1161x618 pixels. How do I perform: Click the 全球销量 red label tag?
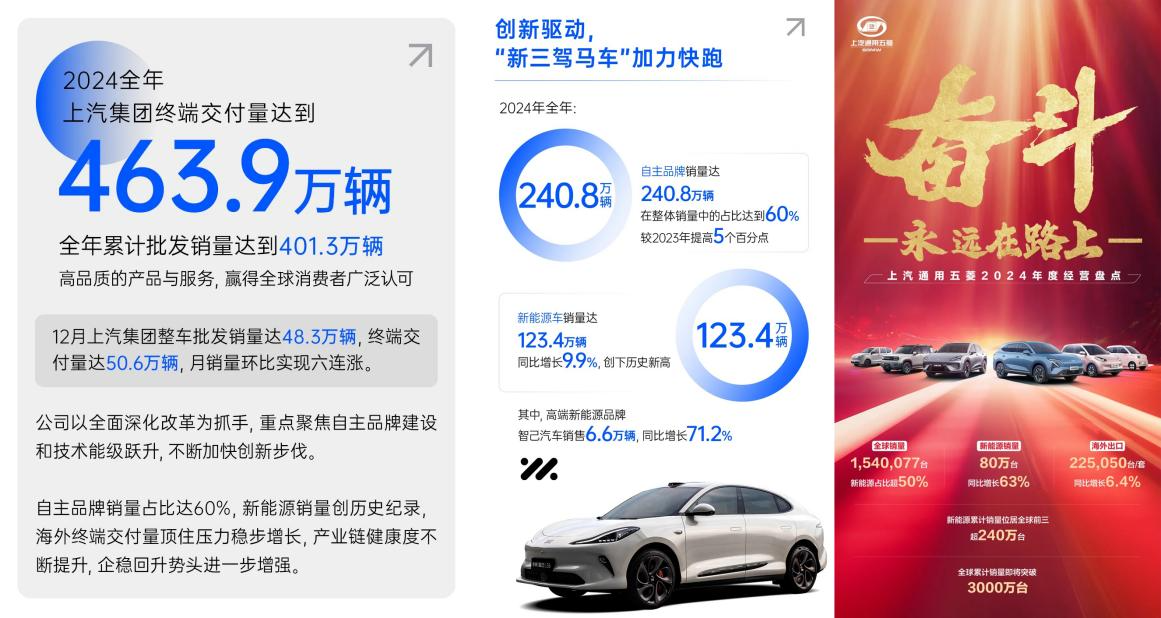[x=889, y=446]
